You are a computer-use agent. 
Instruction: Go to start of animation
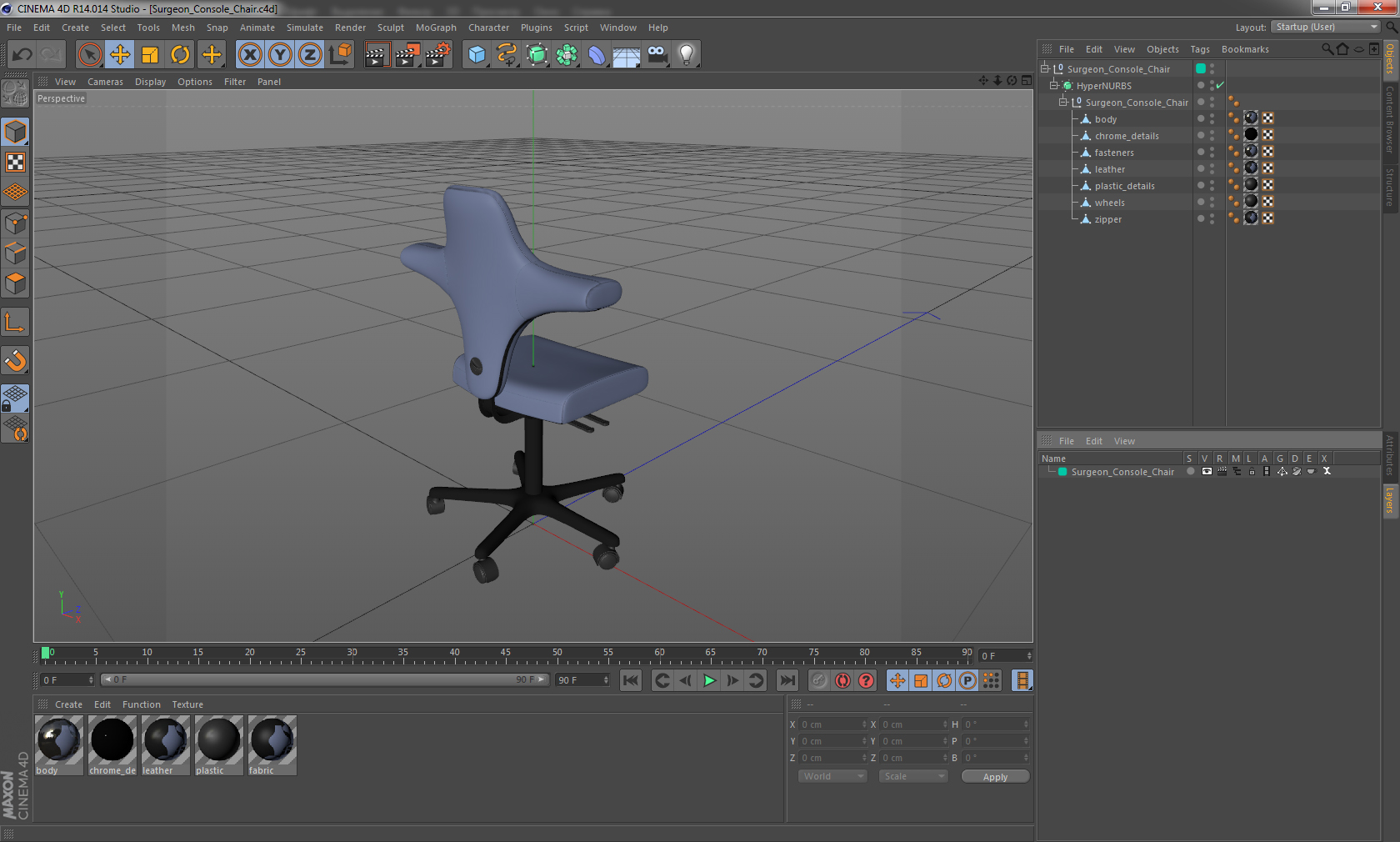coord(631,680)
